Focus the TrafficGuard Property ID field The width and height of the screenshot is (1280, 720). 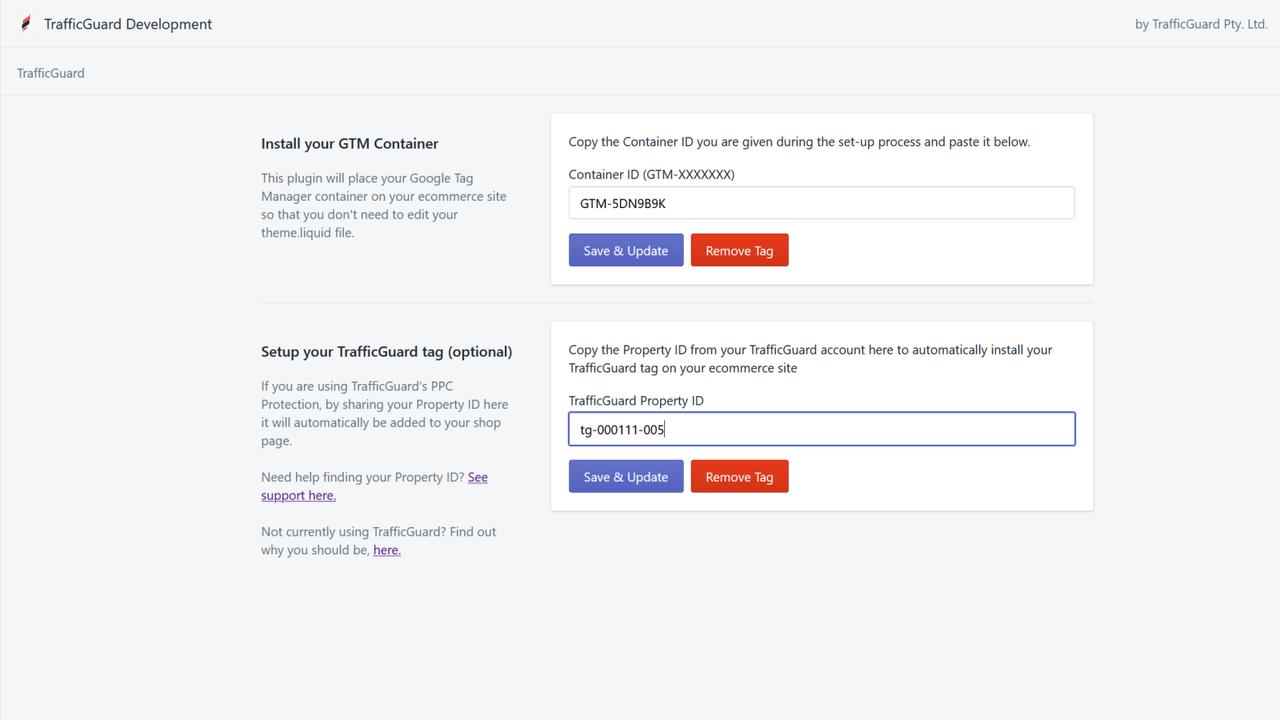click(822, 429)
